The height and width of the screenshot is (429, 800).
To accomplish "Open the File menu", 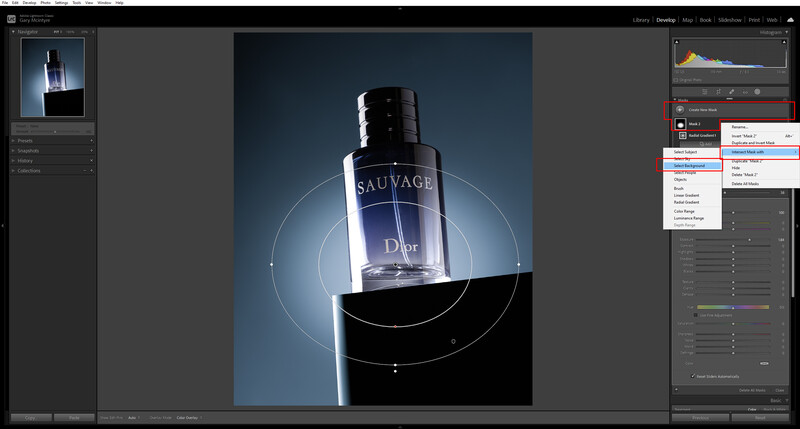I will coord(5,3).
